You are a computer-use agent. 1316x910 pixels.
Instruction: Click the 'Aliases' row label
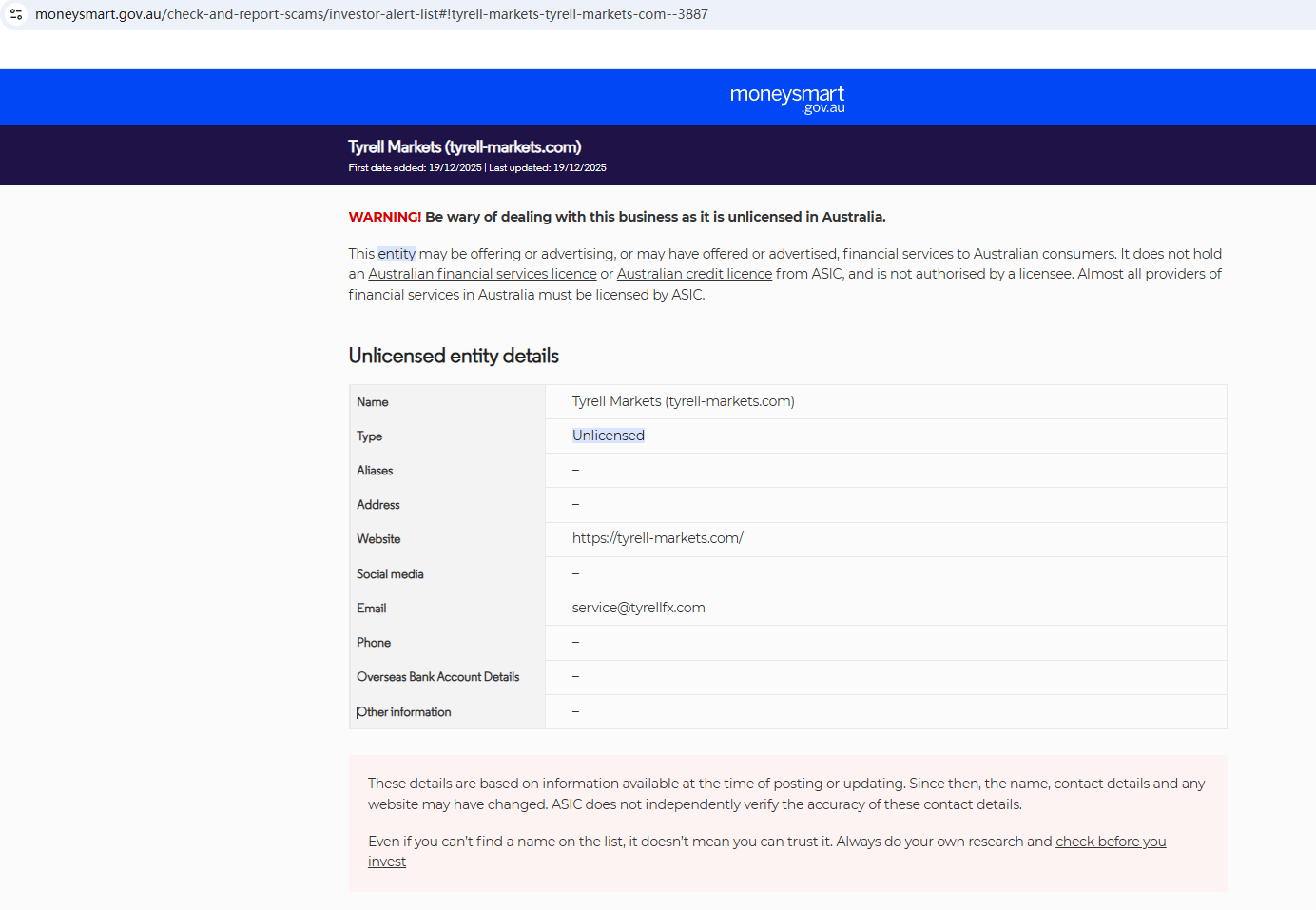pyautogui.click(x=375, y=471)
